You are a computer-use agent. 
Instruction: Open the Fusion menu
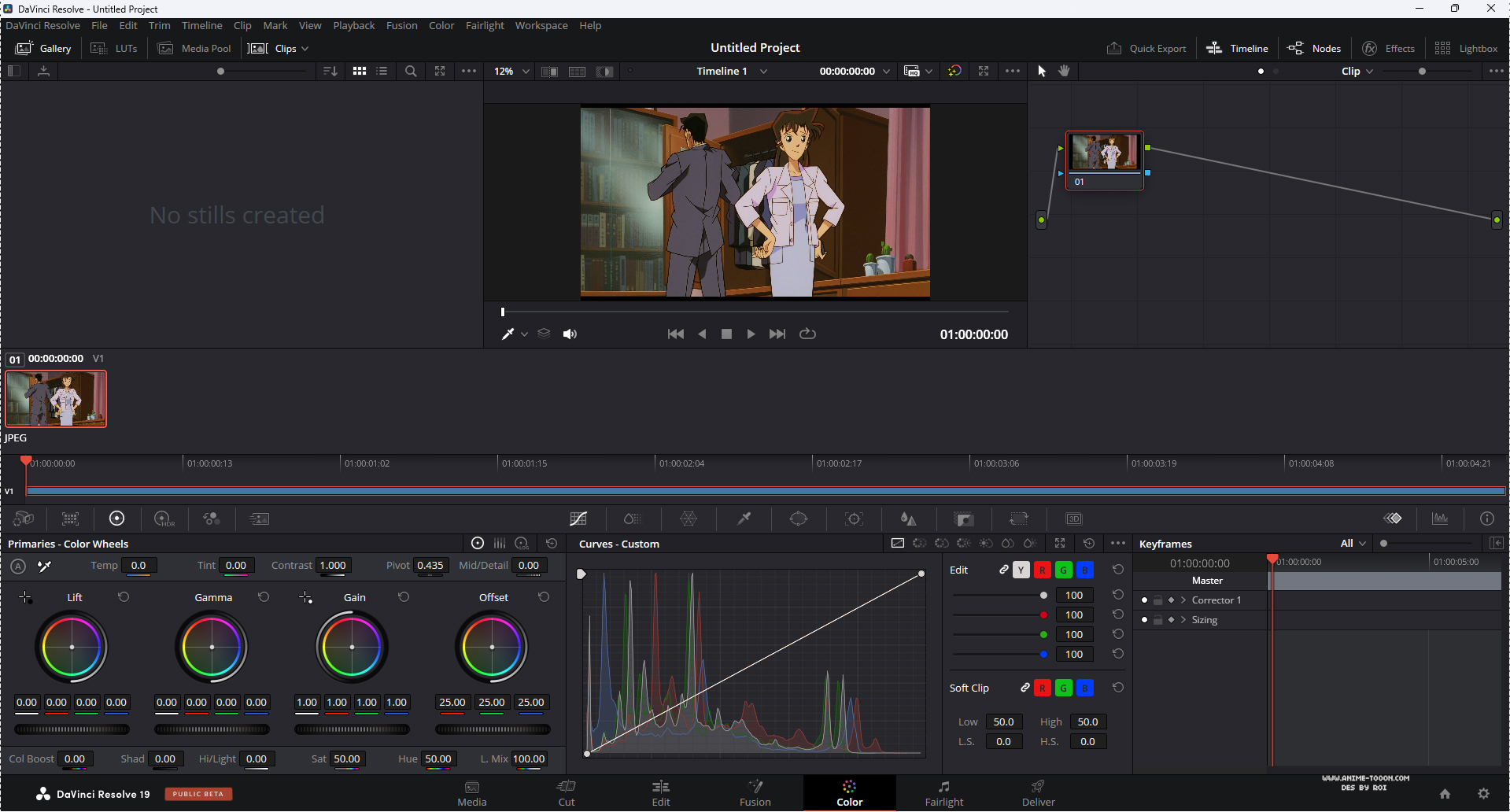coord(402,25)
